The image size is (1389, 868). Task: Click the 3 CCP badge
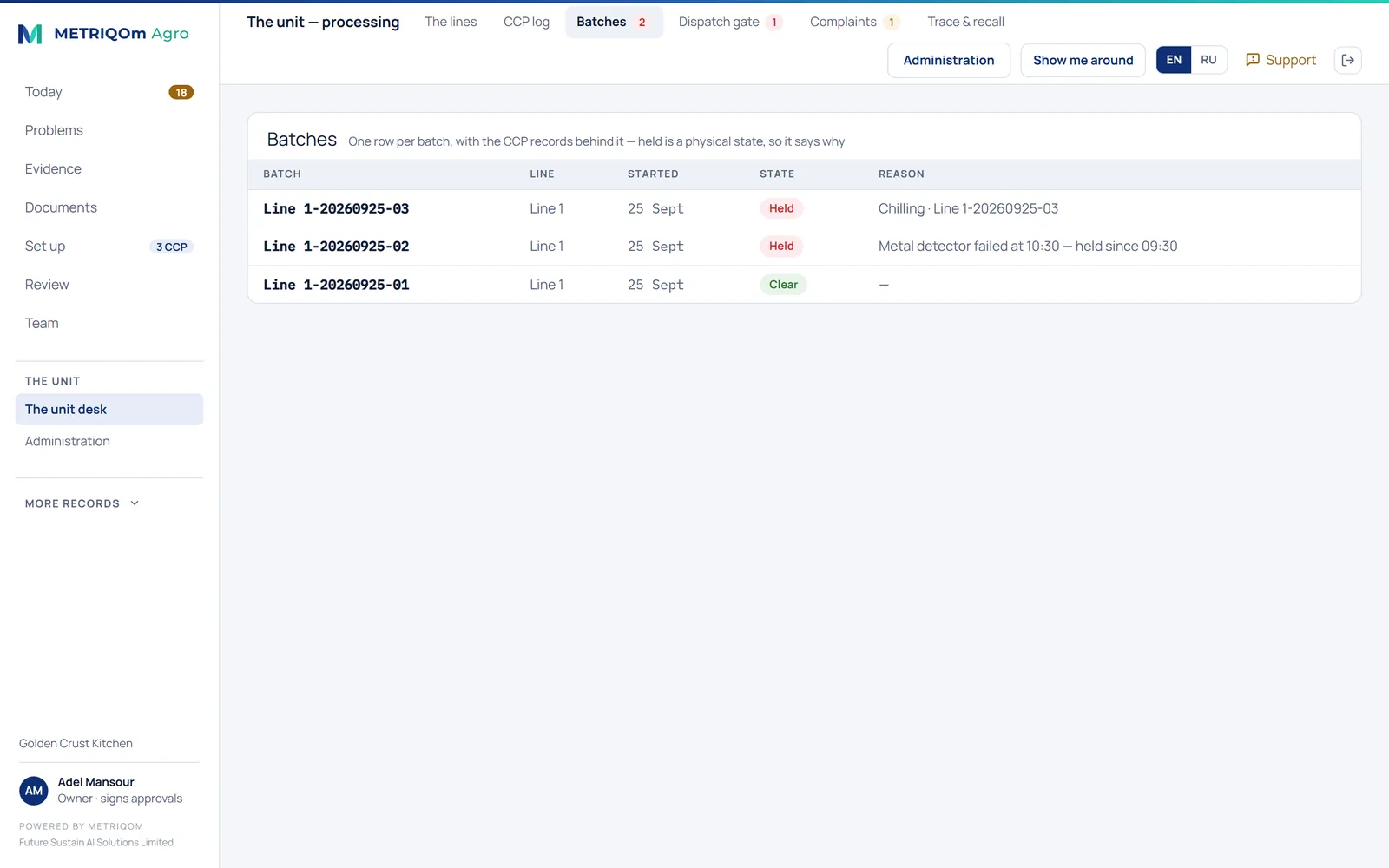[x=172, y=247]
